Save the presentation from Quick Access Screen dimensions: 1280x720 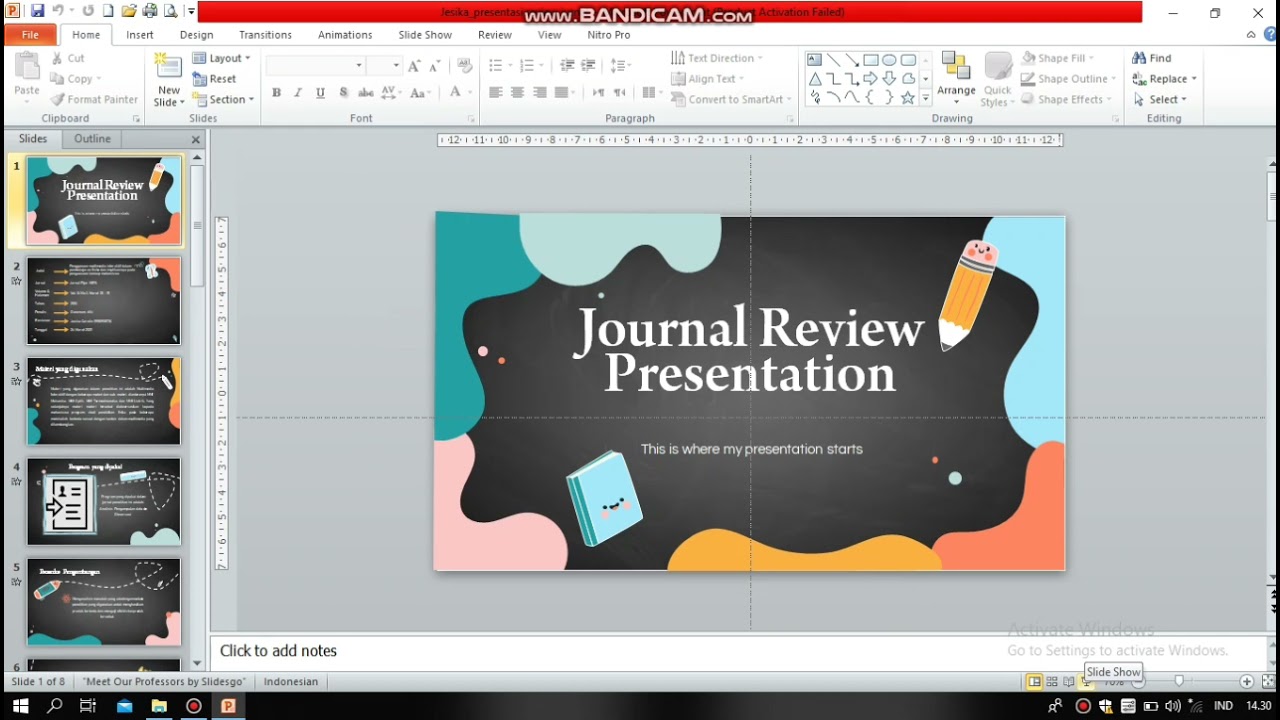tap(37, 11)
